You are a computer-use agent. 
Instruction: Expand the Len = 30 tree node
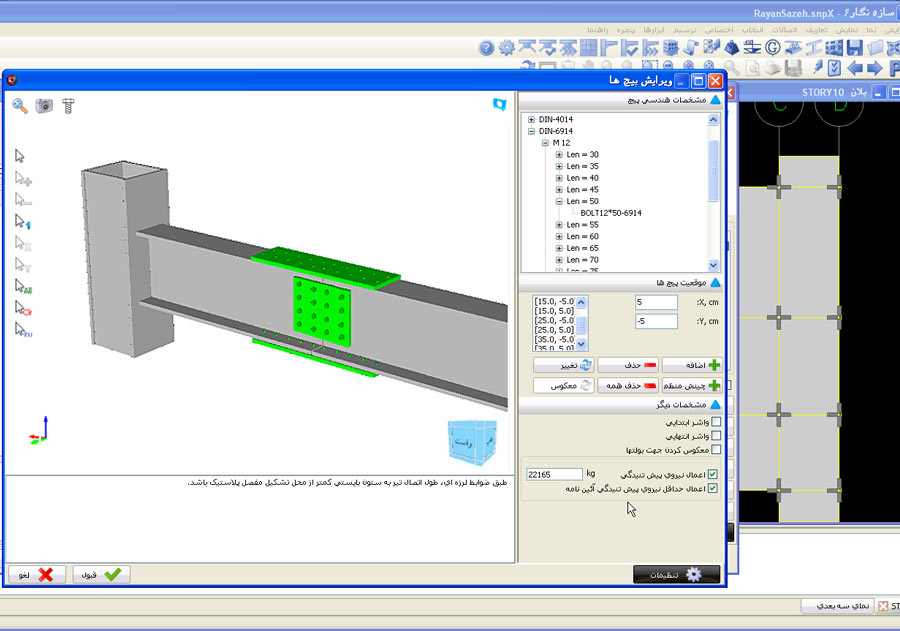click(x=559, y=154)
